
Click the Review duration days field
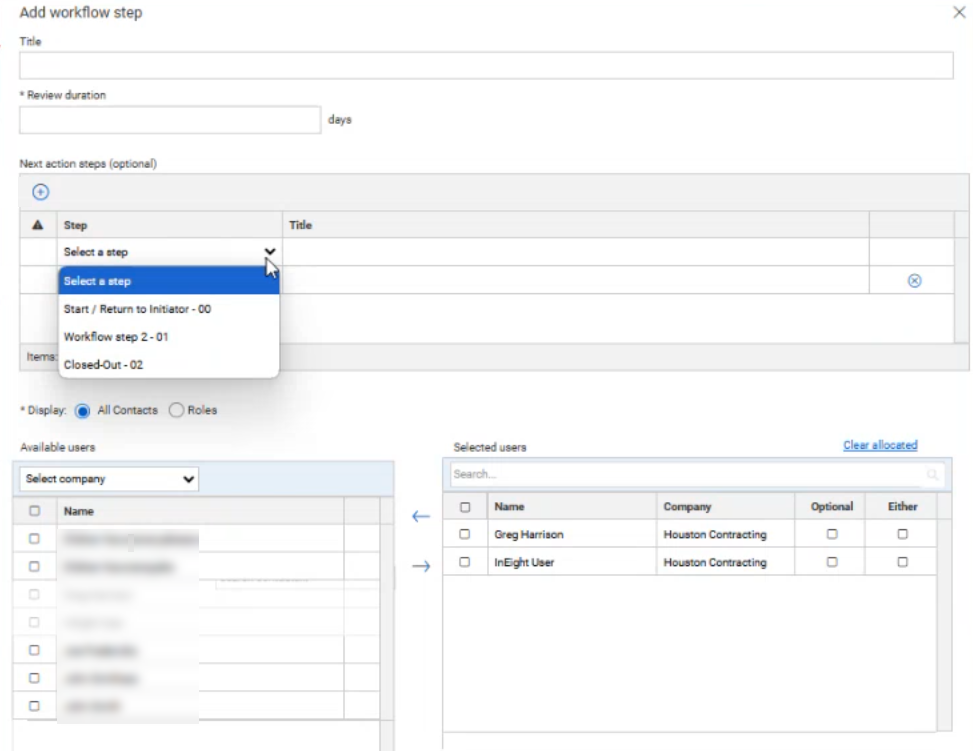170,120
